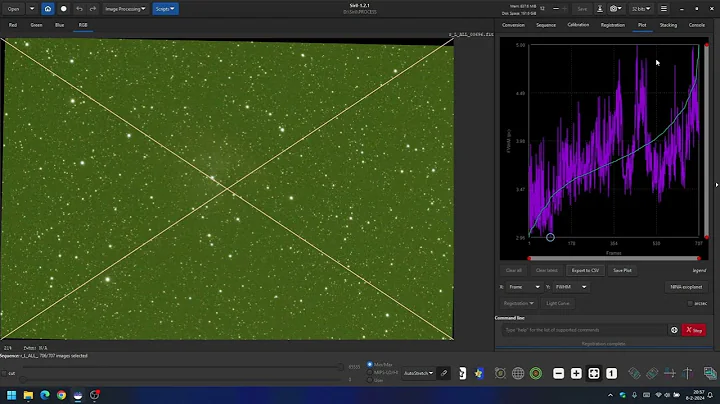Click the command line help crosshair icon
The image size is (720, 404).
pos(674,330)
